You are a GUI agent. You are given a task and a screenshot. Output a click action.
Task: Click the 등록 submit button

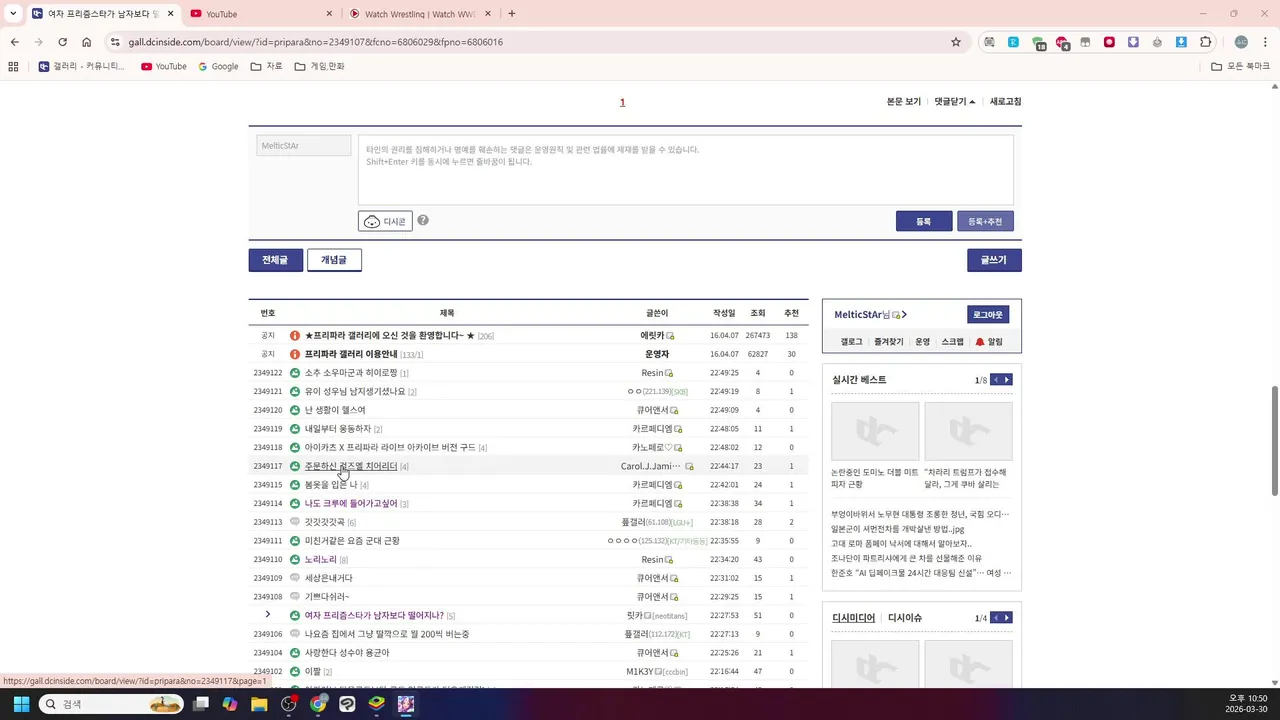(924, 221)
